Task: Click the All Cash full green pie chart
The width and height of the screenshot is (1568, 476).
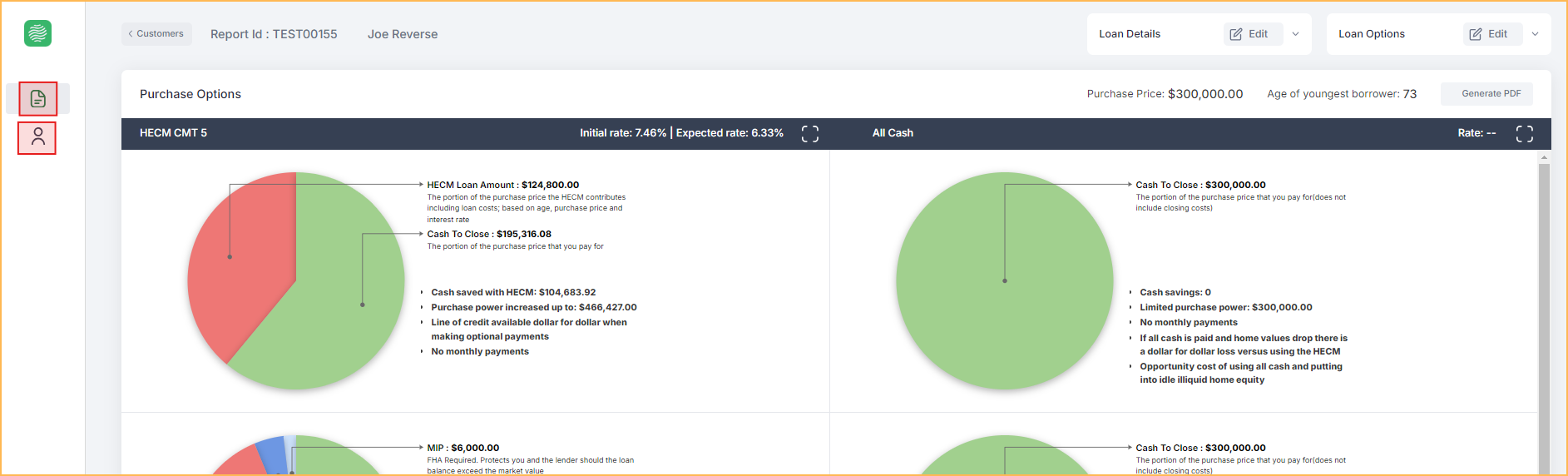Action: [1005, 280]
